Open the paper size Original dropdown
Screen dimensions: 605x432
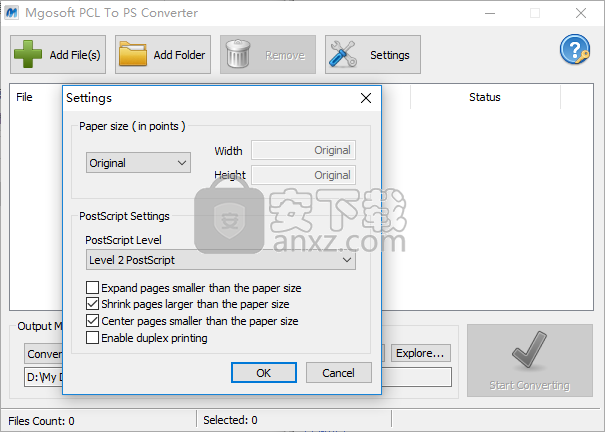tap(138, 162)
